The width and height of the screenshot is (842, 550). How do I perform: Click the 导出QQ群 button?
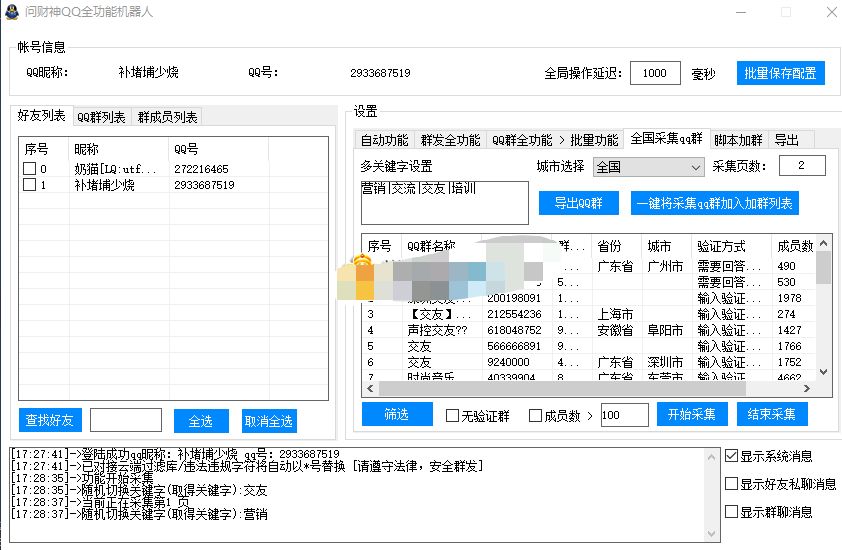[578, 203]
